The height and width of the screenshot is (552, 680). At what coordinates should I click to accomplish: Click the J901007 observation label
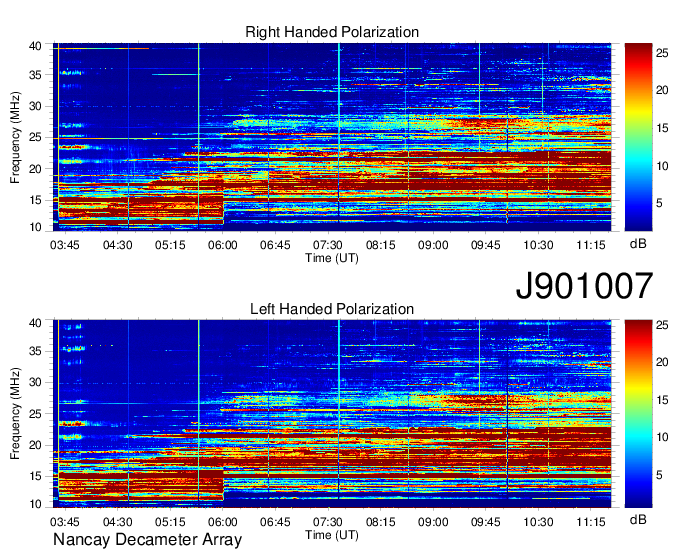click(x=584, y=286)
